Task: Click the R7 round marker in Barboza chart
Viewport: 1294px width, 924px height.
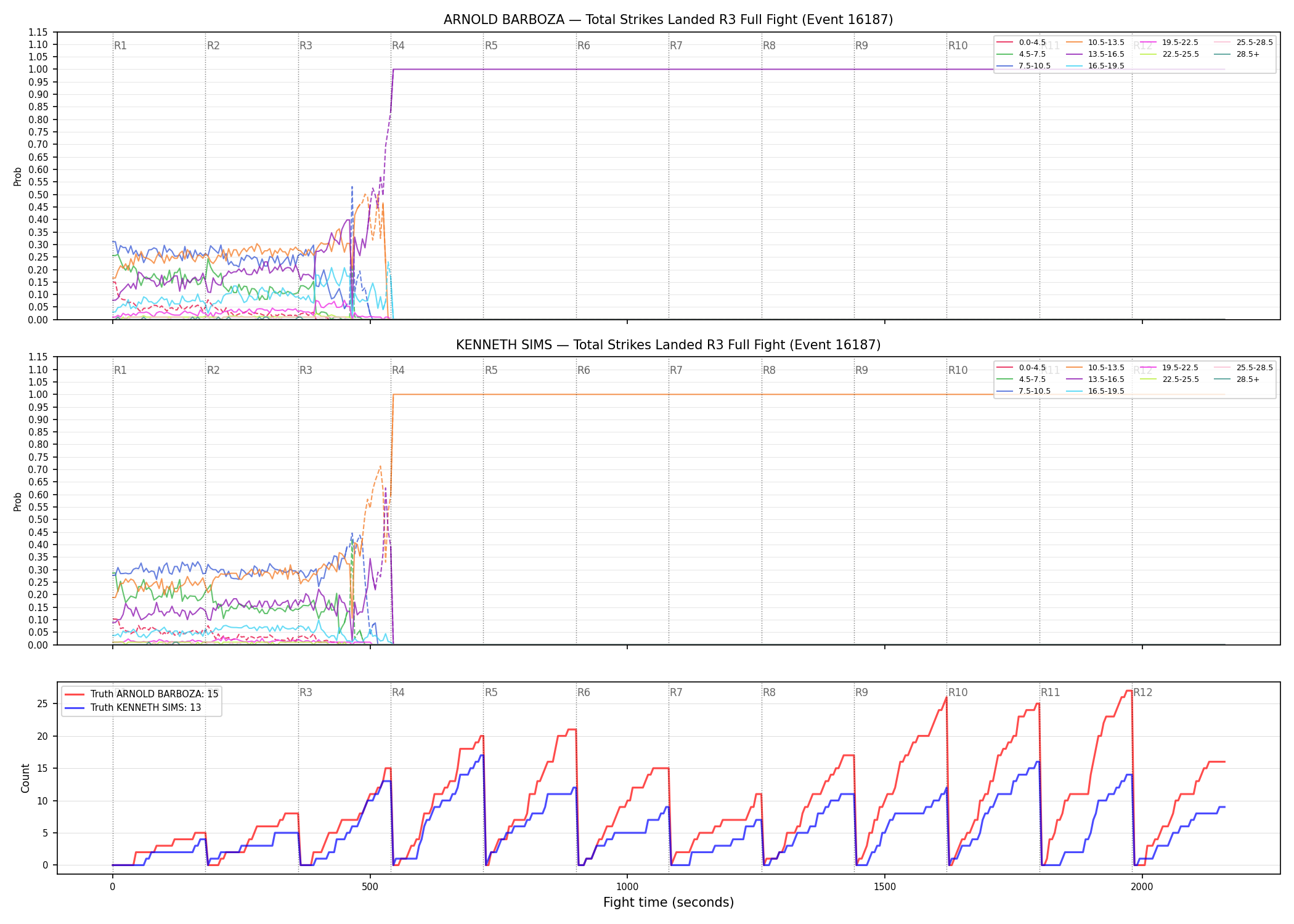Action: pos(676,46)
